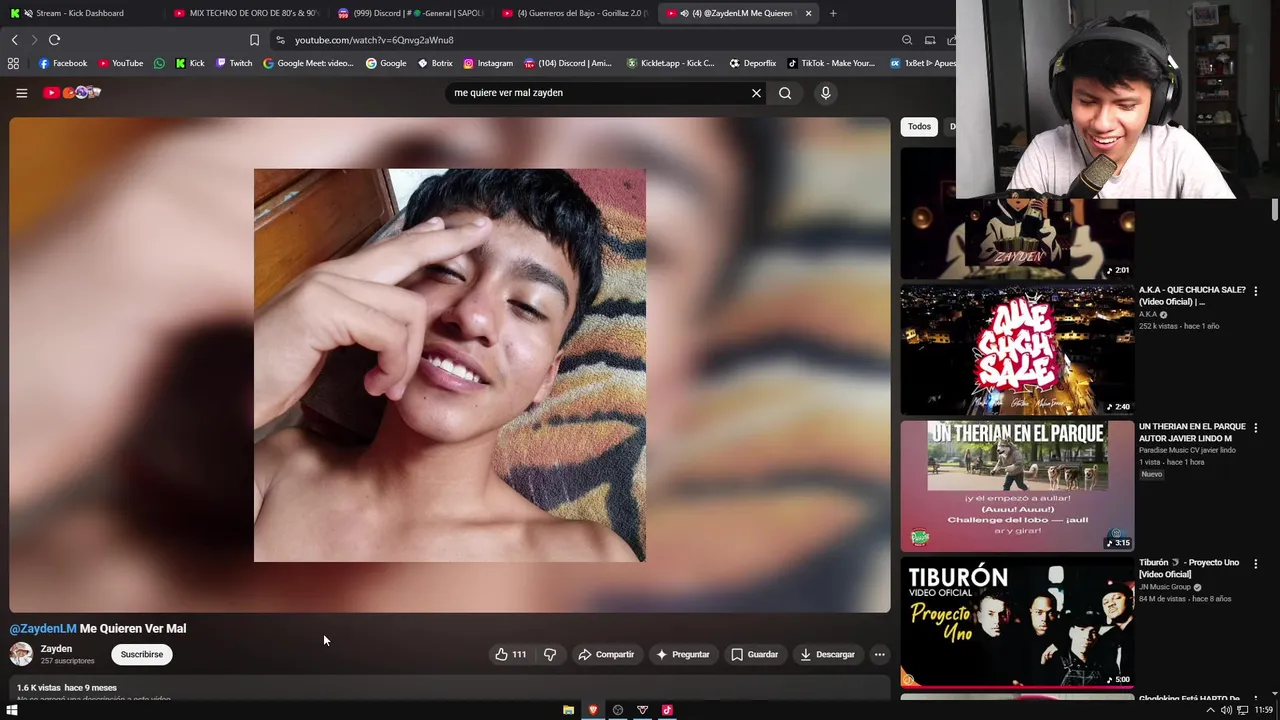1280x720 pixels.
Task: Like the video with thumbs up
Action: point(510,654)
